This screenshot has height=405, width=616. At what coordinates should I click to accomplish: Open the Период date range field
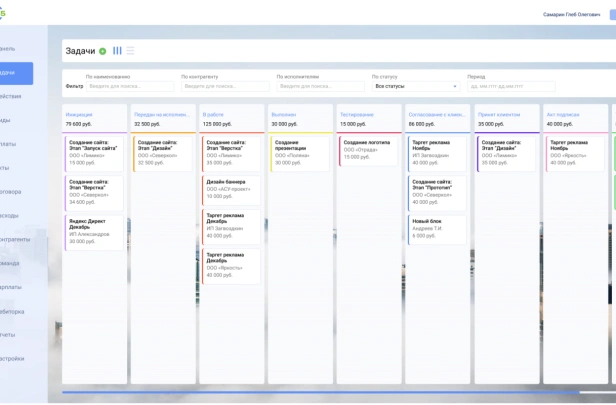(x=511, y=86)
